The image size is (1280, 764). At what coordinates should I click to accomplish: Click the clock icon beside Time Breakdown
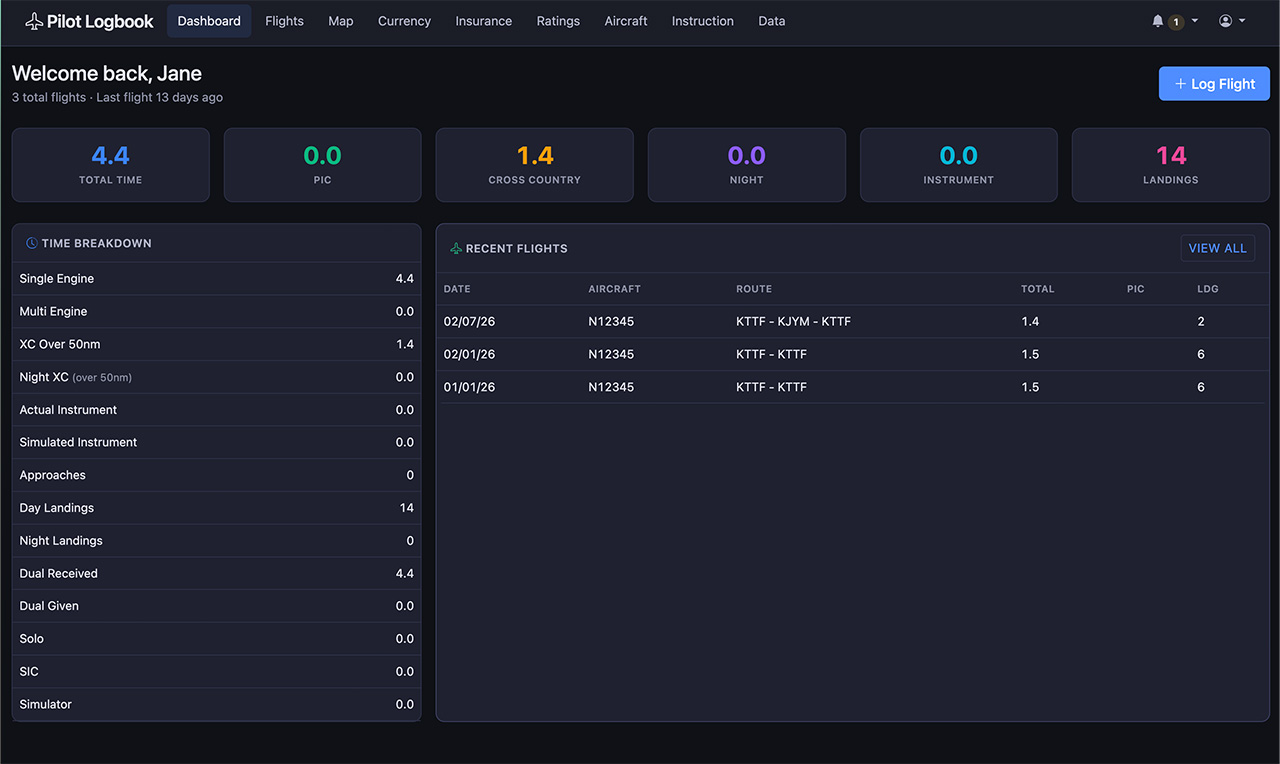32,243
